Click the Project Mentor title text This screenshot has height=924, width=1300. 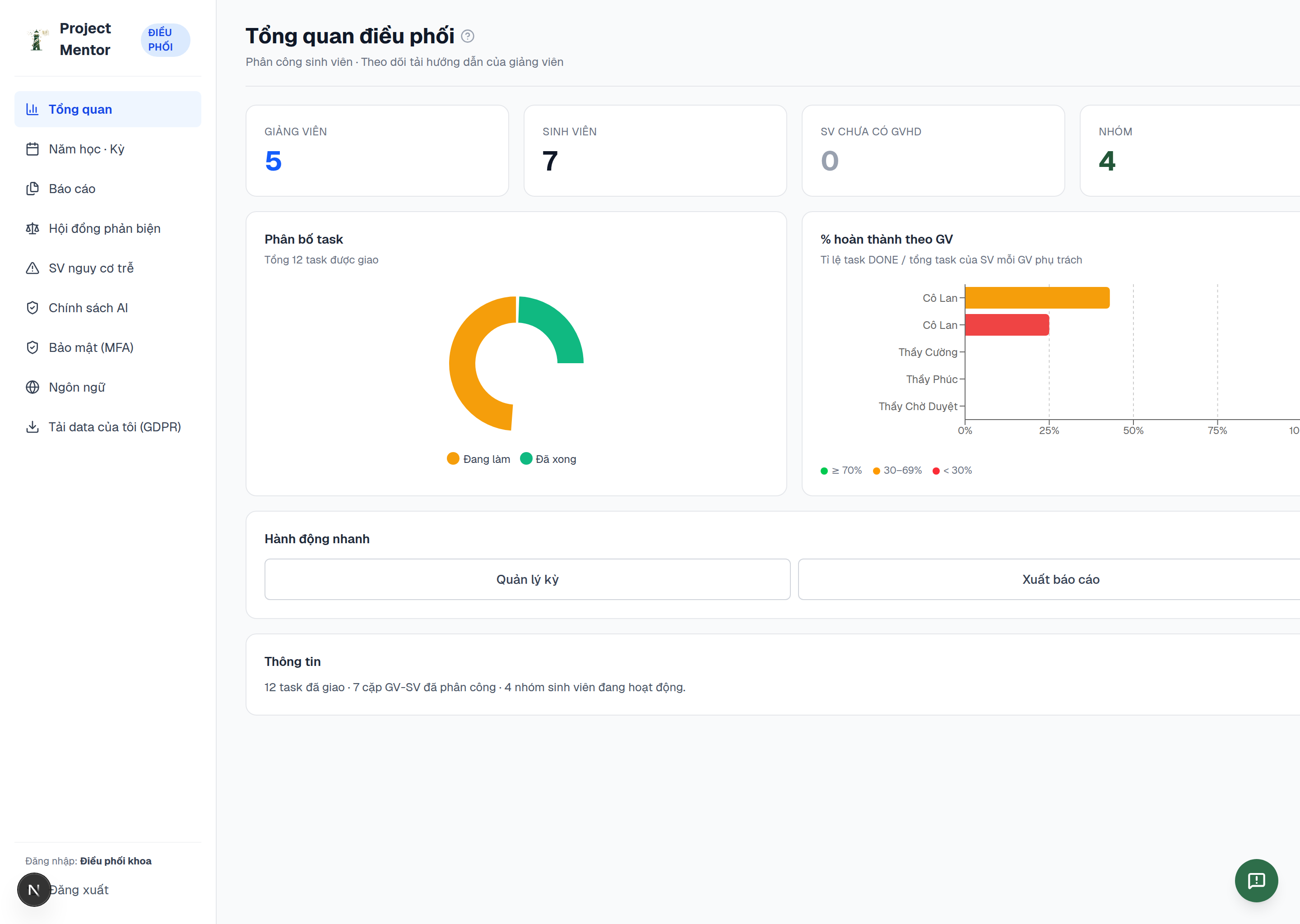click(x=85, y=39)
